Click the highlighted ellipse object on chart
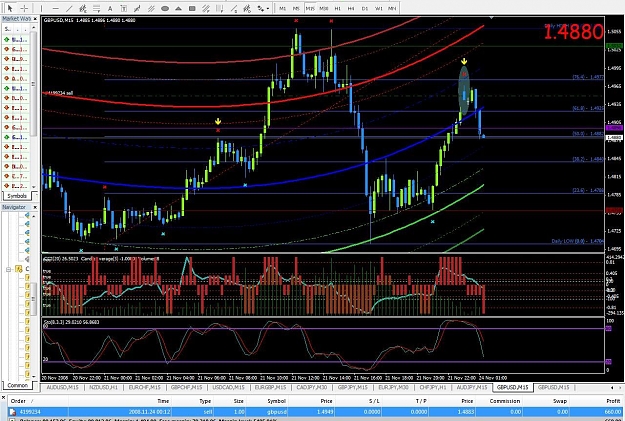 pyautogui.click(x=464, y=91)
